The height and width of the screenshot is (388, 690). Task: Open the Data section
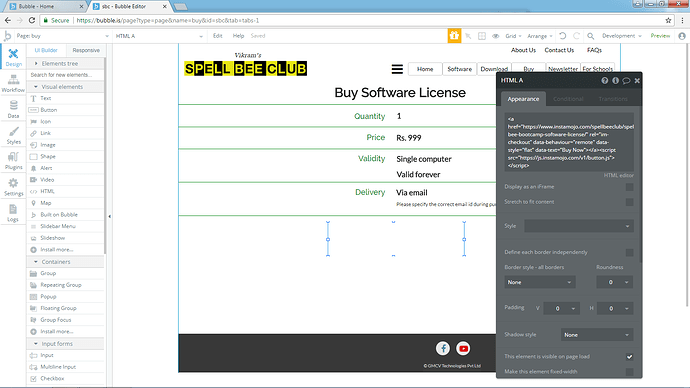click(x=13, y=109)
